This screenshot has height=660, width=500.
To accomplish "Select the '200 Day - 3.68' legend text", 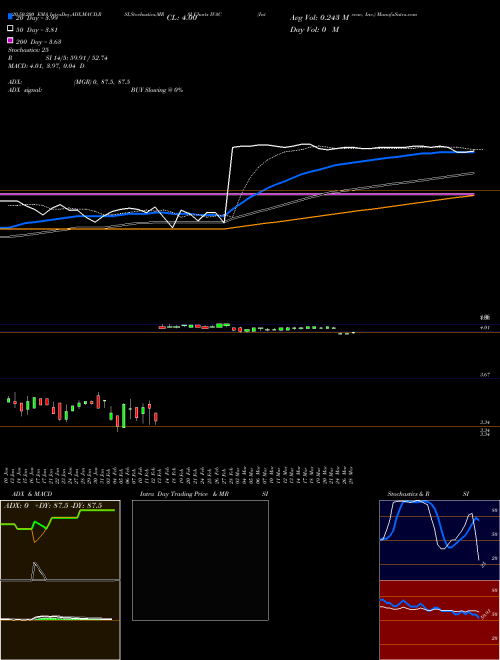I will point(38,42).
